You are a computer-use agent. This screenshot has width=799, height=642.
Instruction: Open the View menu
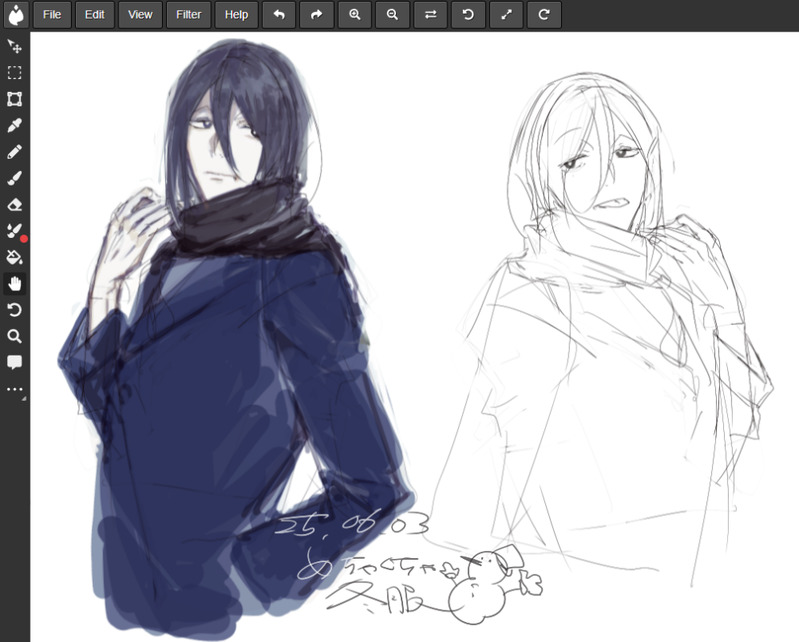140,15
